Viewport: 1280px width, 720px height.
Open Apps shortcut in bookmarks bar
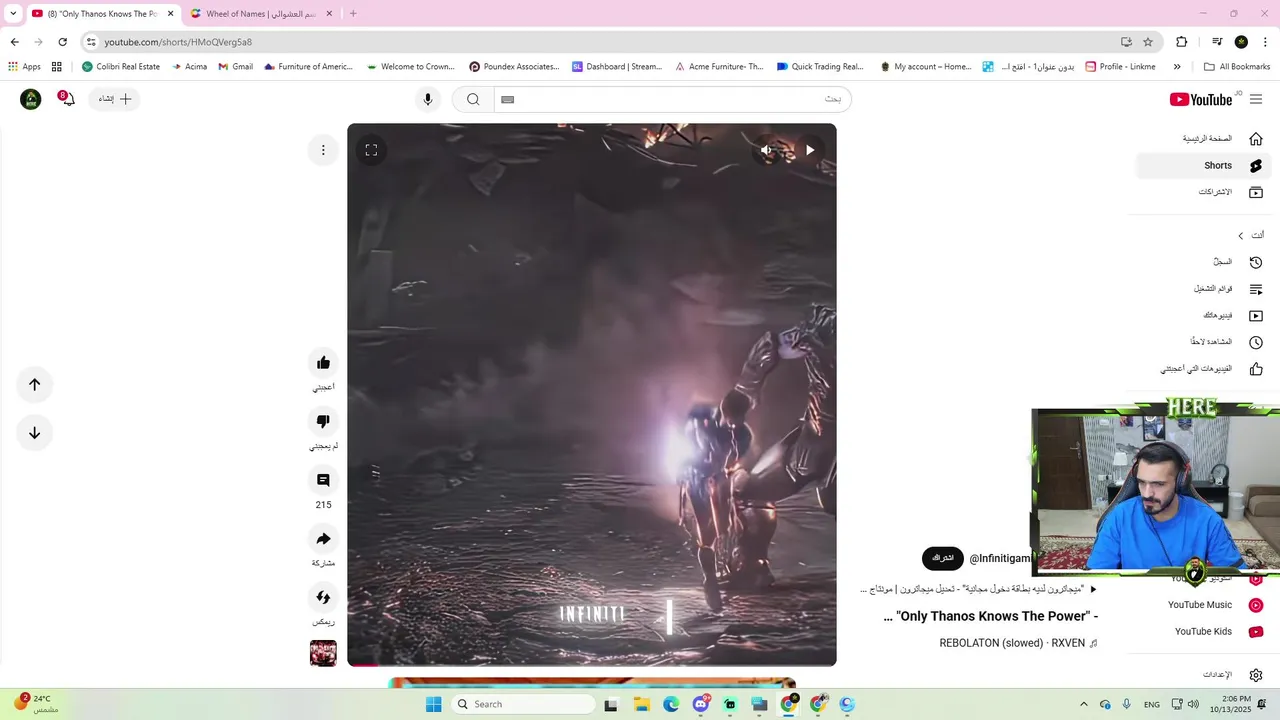[24, 67]
